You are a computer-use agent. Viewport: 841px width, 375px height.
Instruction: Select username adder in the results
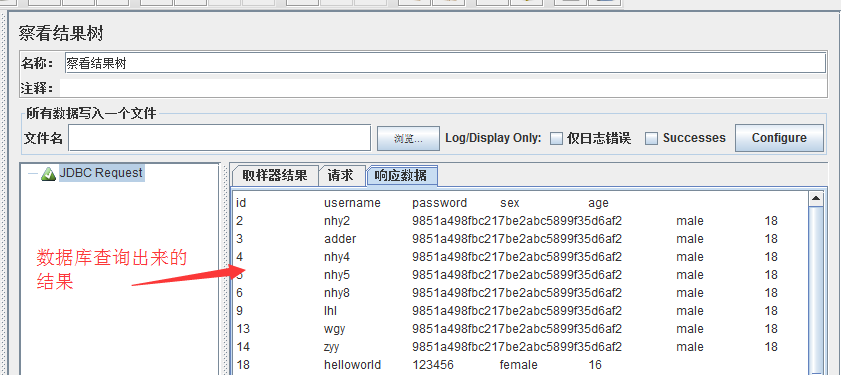tap(340, 239)
